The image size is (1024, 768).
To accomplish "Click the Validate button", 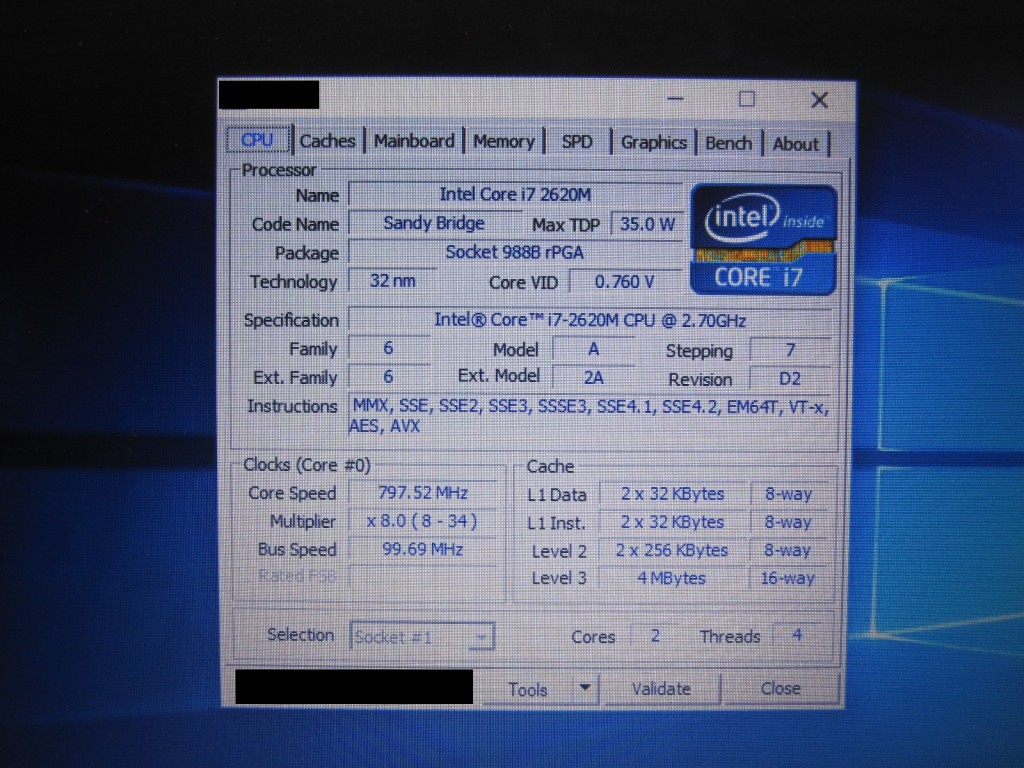I will point(661,689).
